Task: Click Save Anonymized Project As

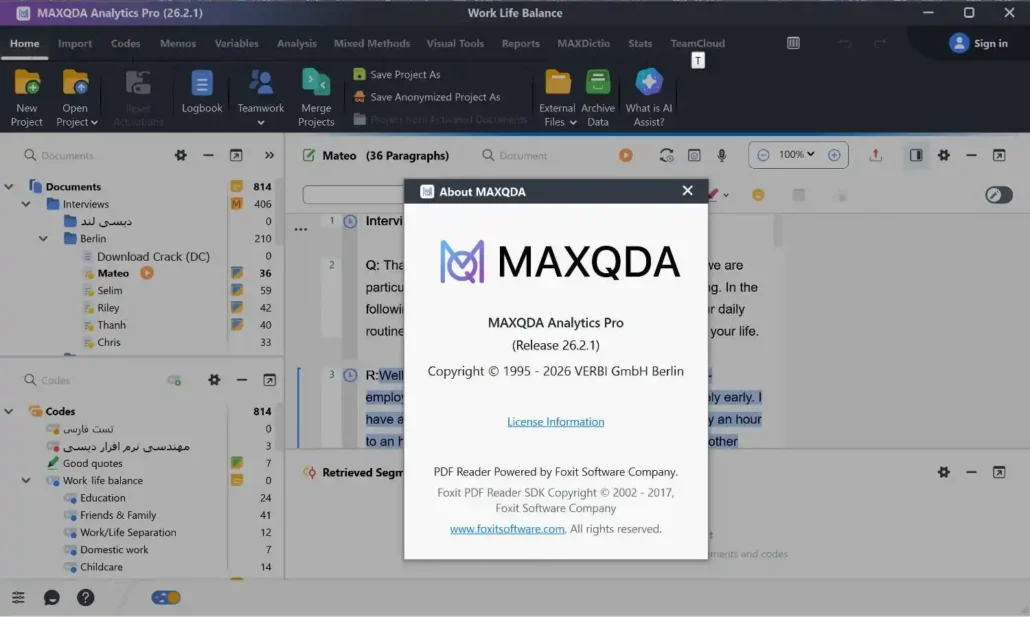Action: point(427,97)
